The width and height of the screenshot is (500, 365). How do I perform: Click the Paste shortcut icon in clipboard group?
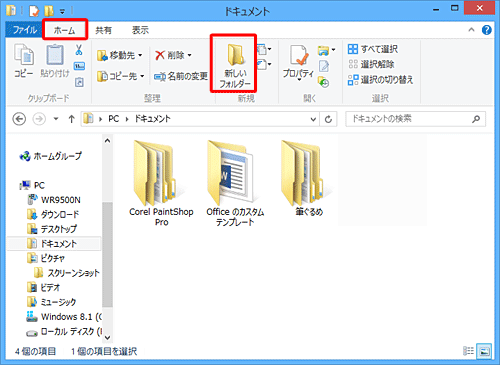tap(79, 82)
